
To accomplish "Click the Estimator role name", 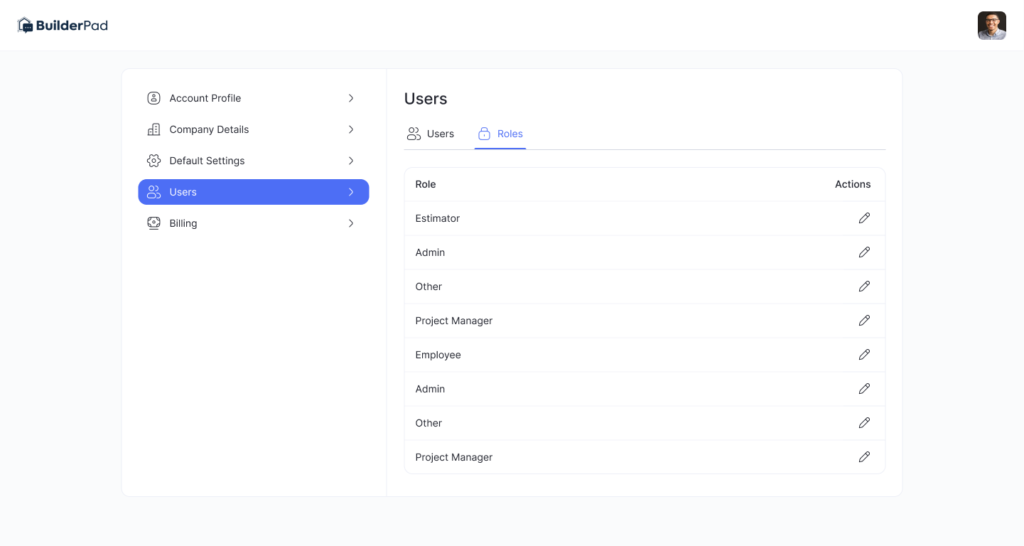I will click(438, 218).
